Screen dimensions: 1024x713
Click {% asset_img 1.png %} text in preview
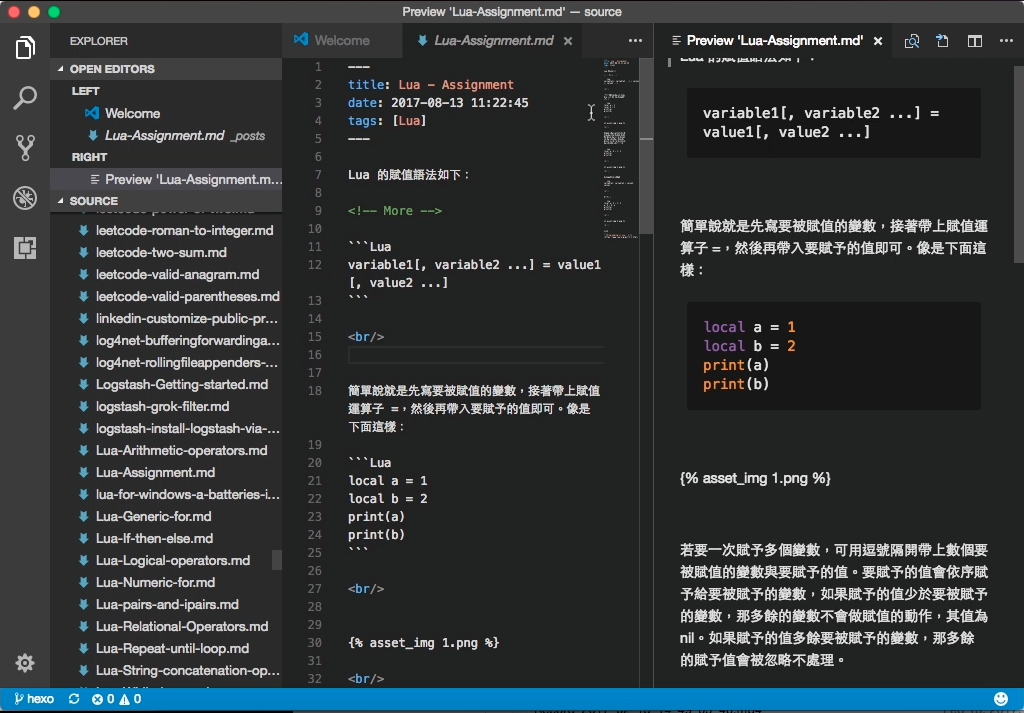[756, 479]
